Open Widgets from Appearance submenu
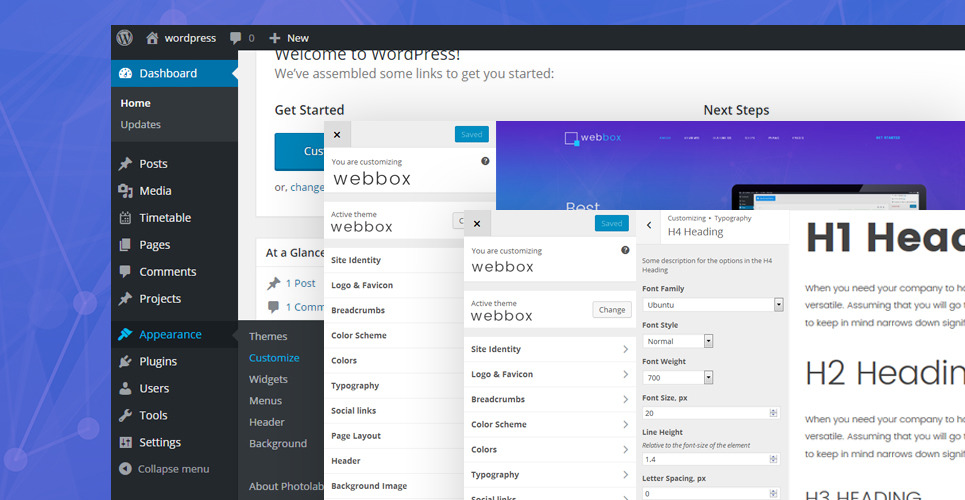The height and width of the screenshot is (500, 965). (x=268, y=380)
